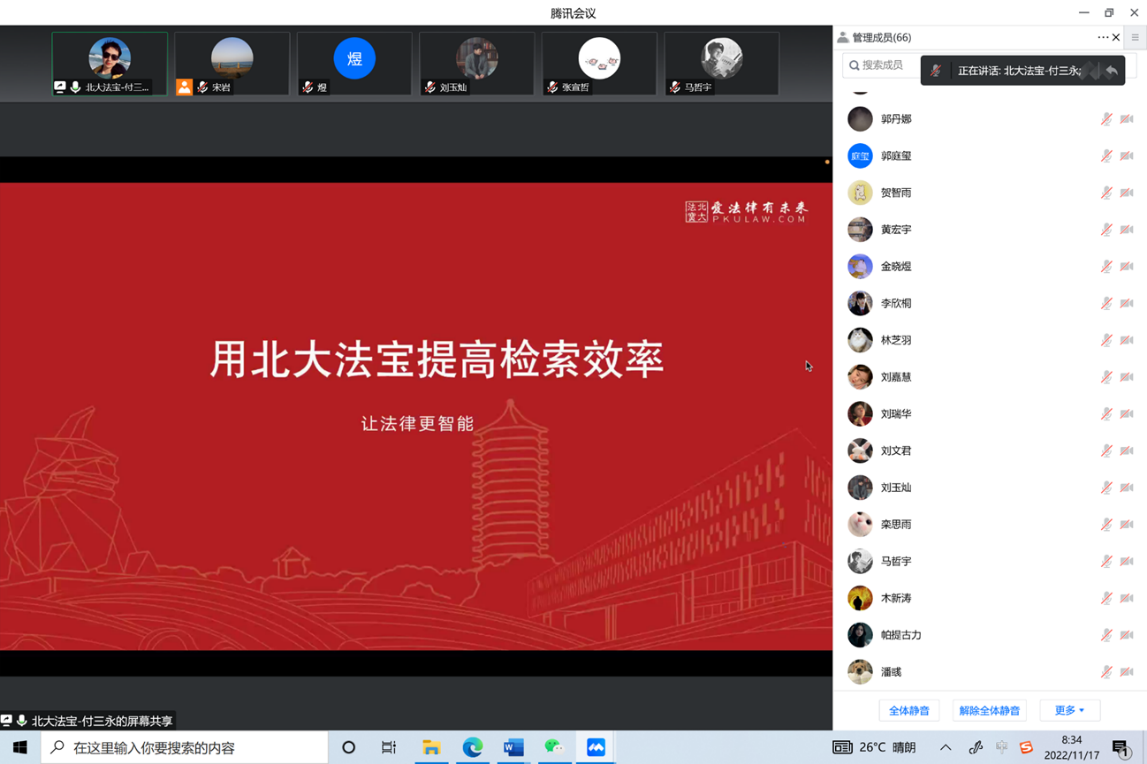The height and width of the screenshot is (764, 1147).
Task: Toggle 黄宏宇's microphone icon
Action: click(x=1106, y=230)
